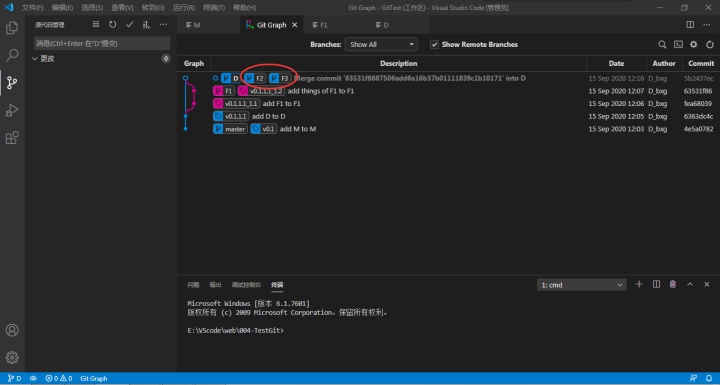The height and width of the screenshot is (385, 720).
Task: Click the D branch indicator in status bar
Action: pos(15,378)
